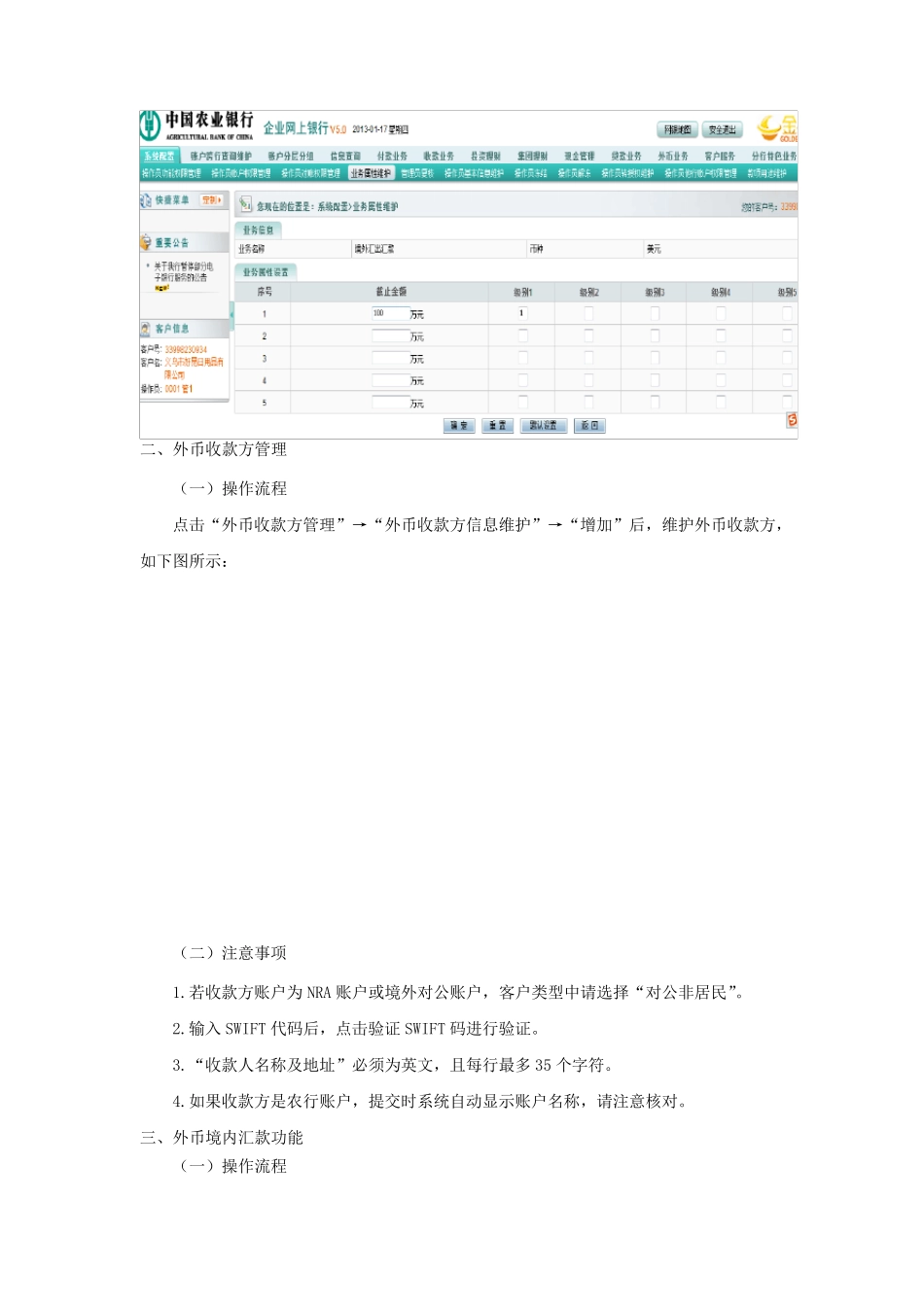This screenshot has width=924, height=1307.
Task: Click row 1 截止金额 field containing 100
Action: (x=390, y=313)
